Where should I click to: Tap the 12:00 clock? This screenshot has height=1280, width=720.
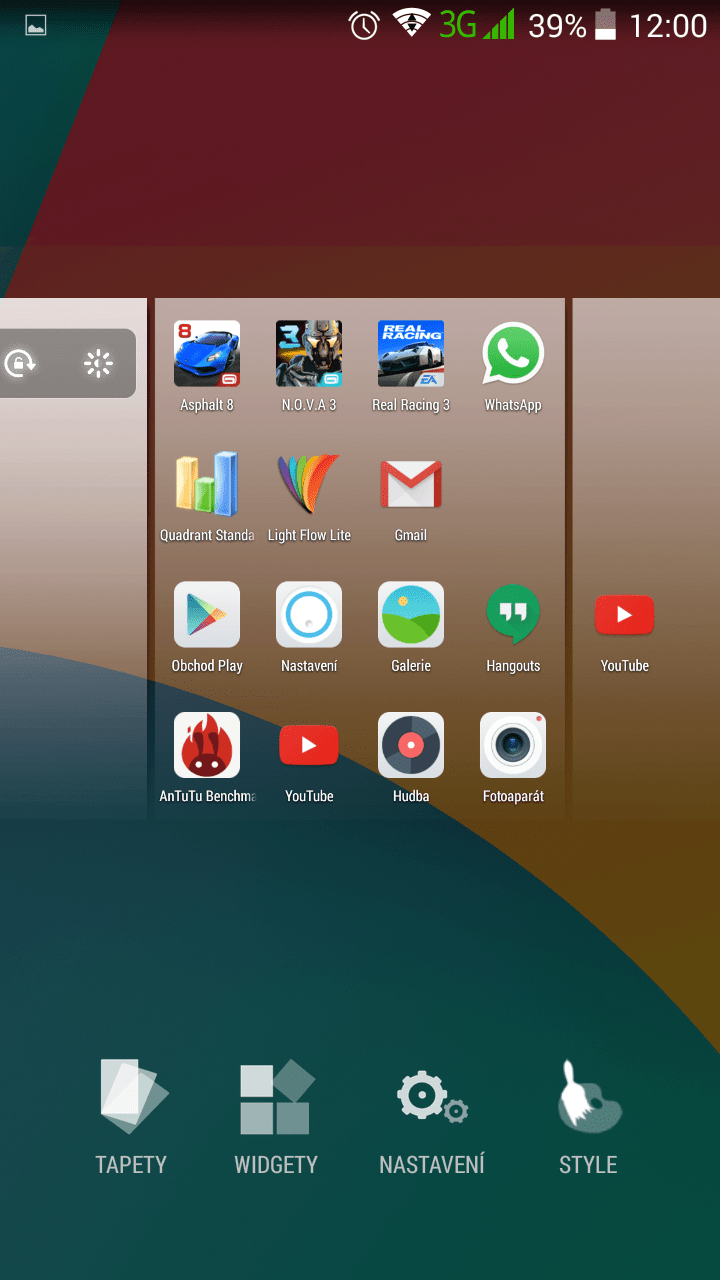668,25
